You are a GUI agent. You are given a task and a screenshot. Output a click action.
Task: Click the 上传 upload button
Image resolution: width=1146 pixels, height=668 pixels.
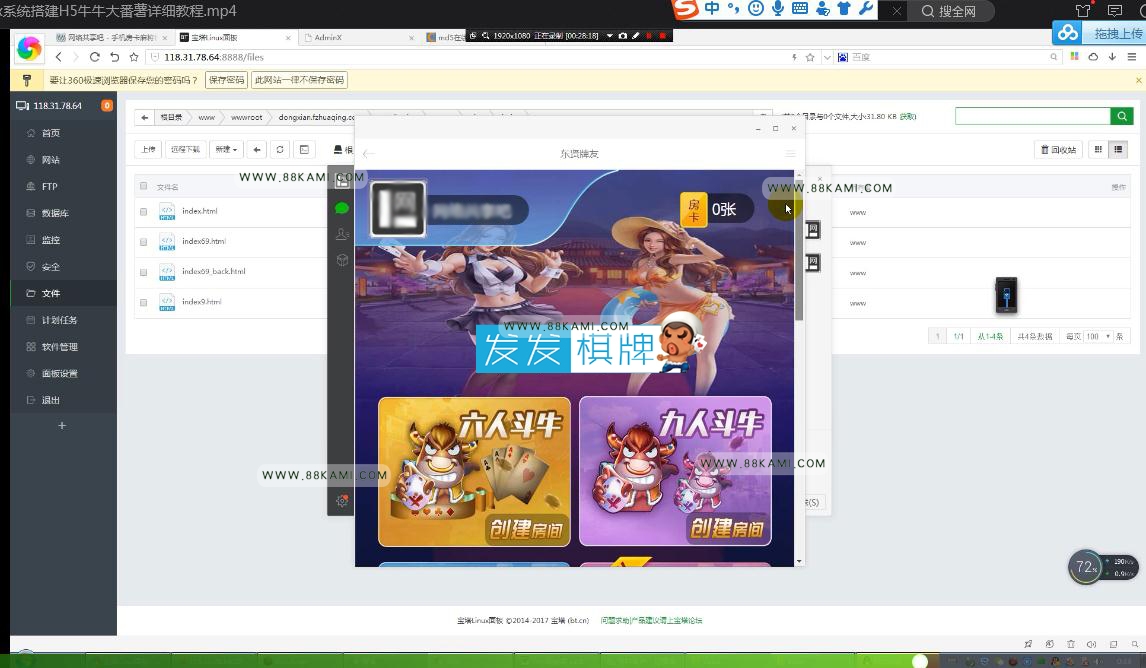coord(148,149)
